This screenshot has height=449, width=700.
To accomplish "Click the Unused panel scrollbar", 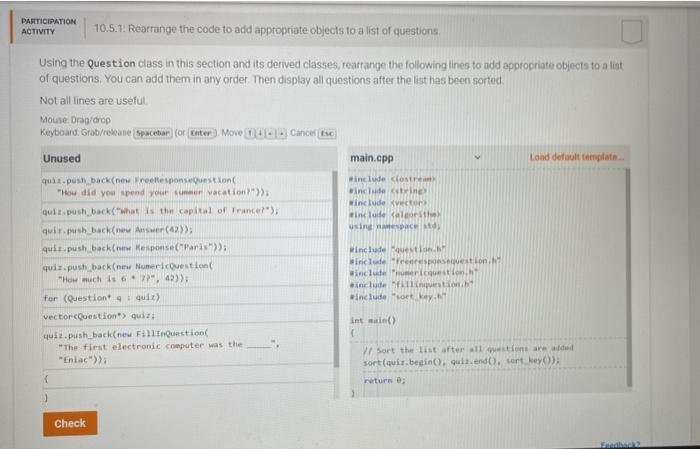I will [x=336, y=269].
